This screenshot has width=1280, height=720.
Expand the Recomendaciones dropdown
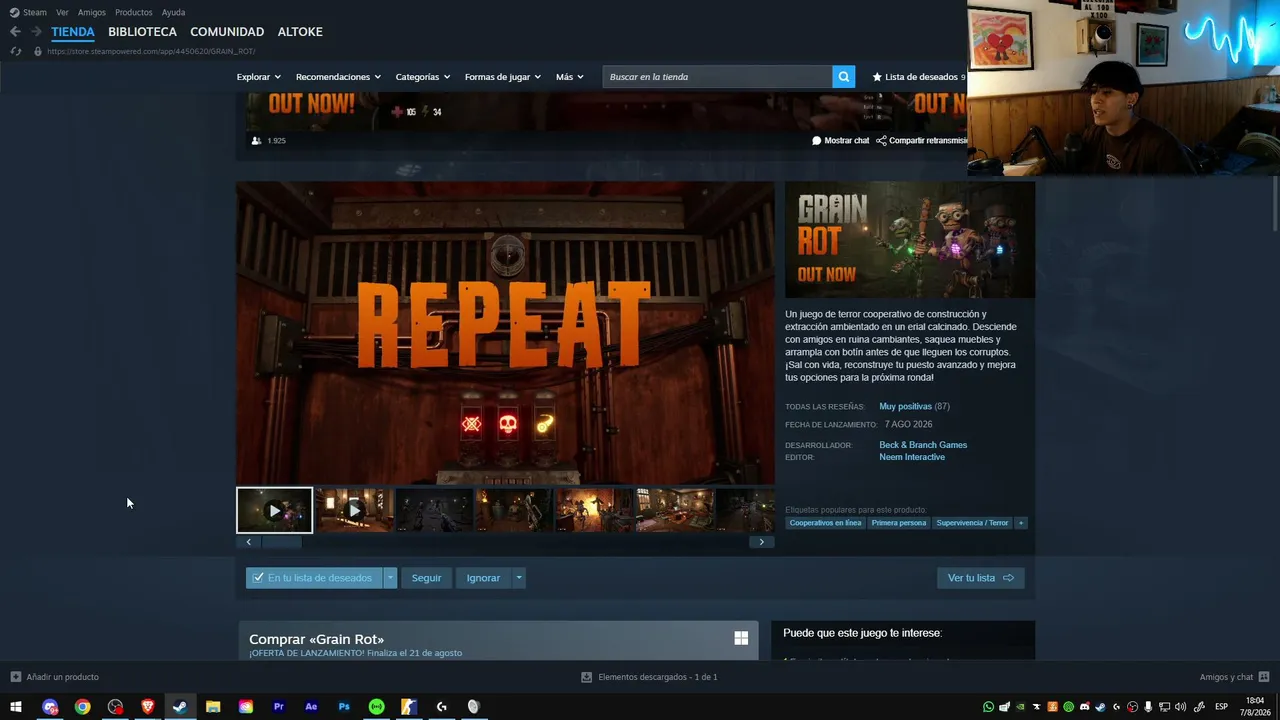(339, 77)
